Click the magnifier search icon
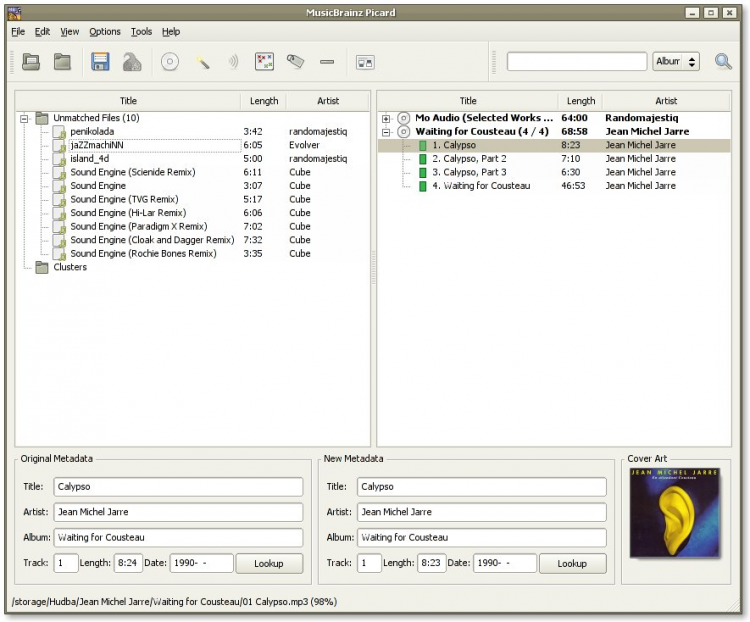 tap(723, 62)
